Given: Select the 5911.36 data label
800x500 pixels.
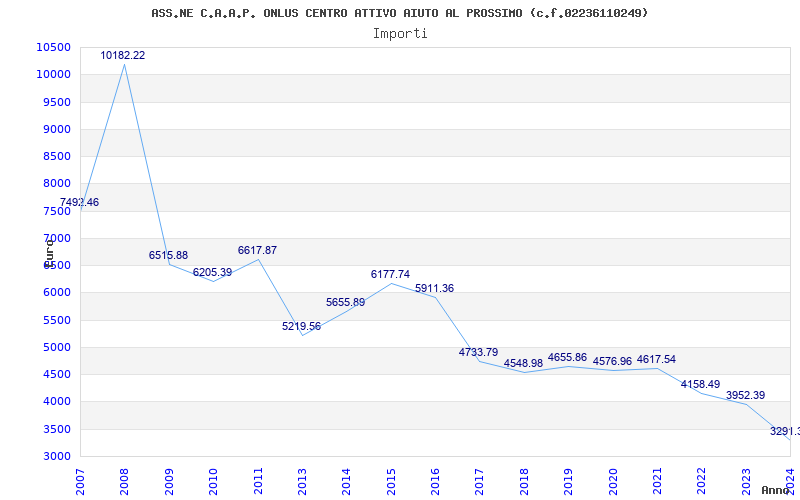Looking at the screenshot, I should (434, 289).
